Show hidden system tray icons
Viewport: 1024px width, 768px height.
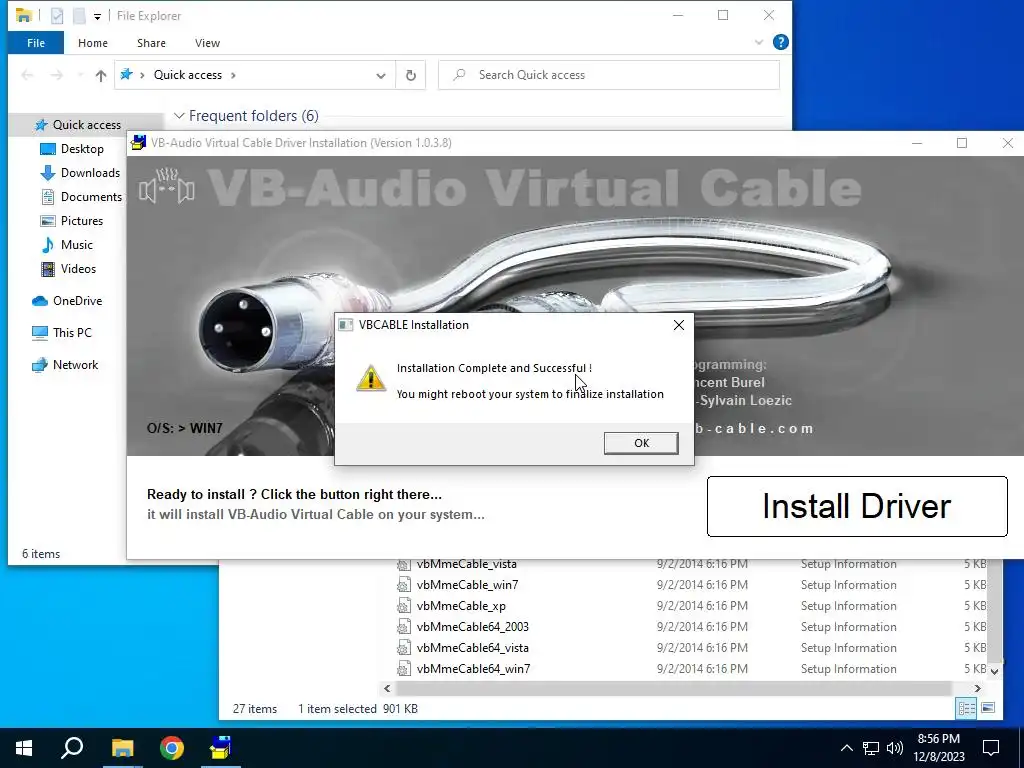tap(846, 748)
